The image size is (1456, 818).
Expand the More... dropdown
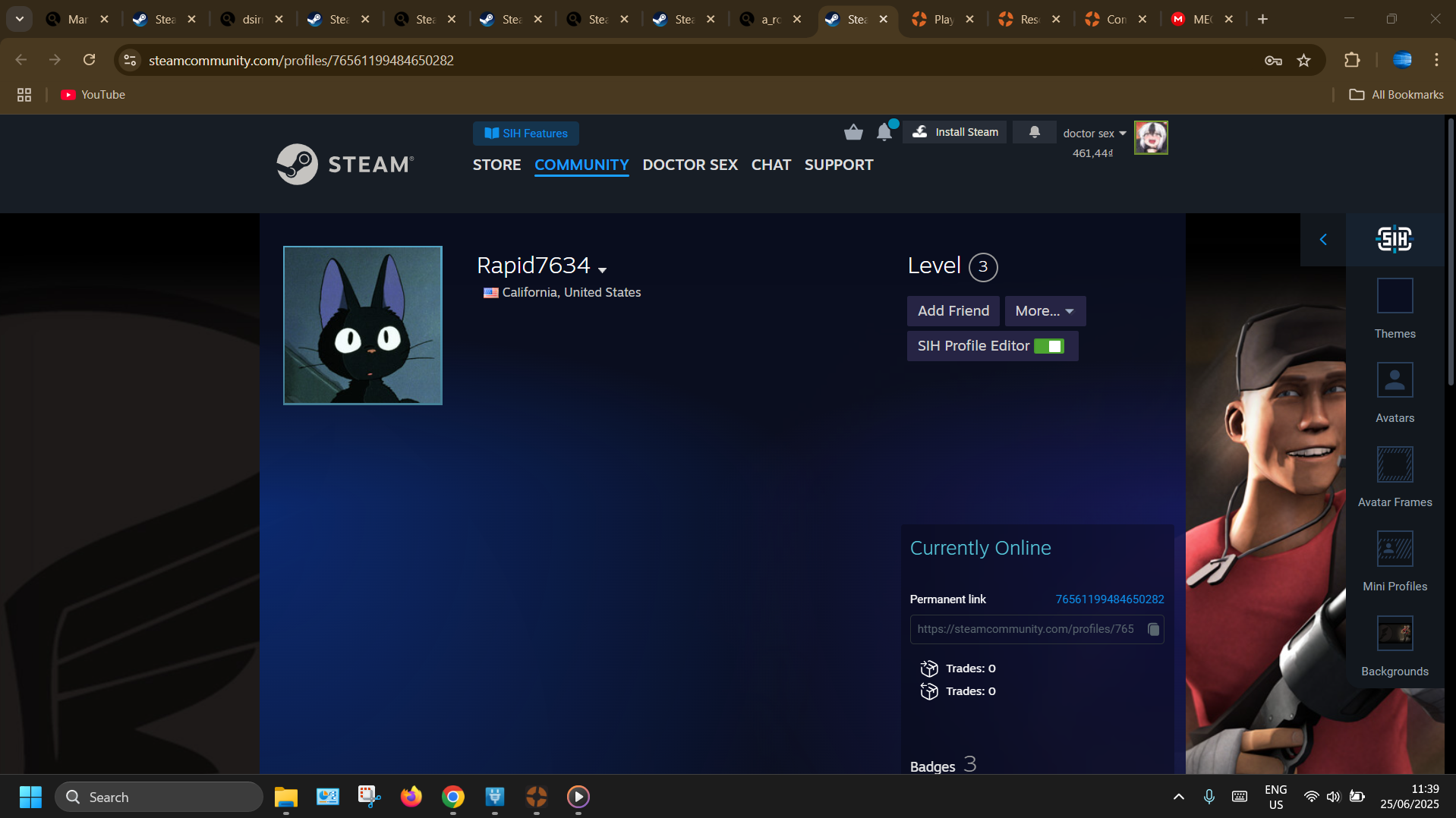pyautogui.click(x=1045, y=311)
